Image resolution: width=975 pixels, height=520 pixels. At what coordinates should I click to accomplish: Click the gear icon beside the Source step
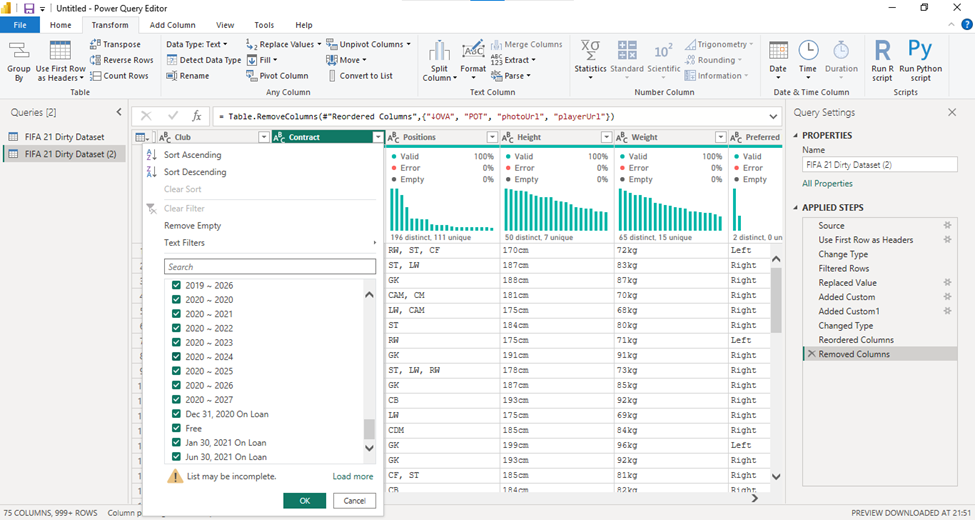point(947,225)
